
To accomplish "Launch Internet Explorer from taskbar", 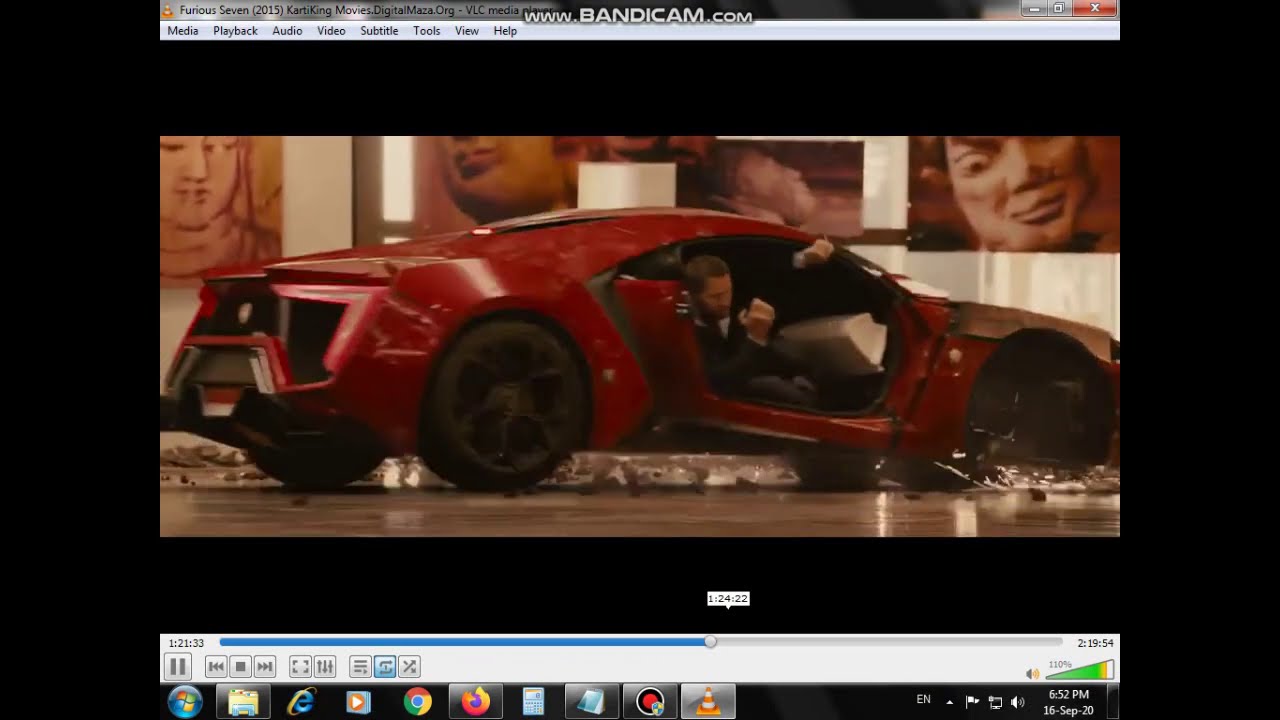I will pyautogui.click(x=301, y=702).
